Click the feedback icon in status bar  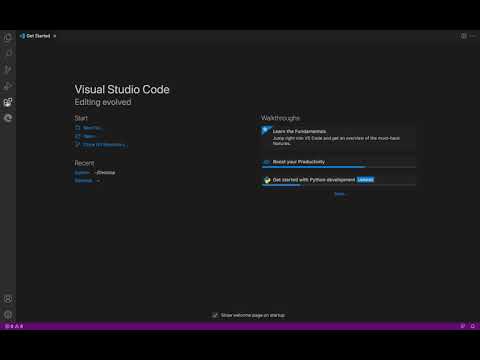463,326
